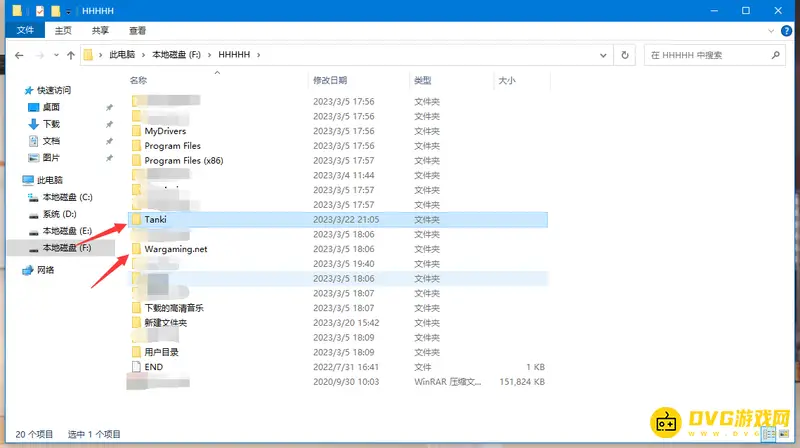Select the 用户目录 folder
The image size is (800, 448).
(161, 352)
